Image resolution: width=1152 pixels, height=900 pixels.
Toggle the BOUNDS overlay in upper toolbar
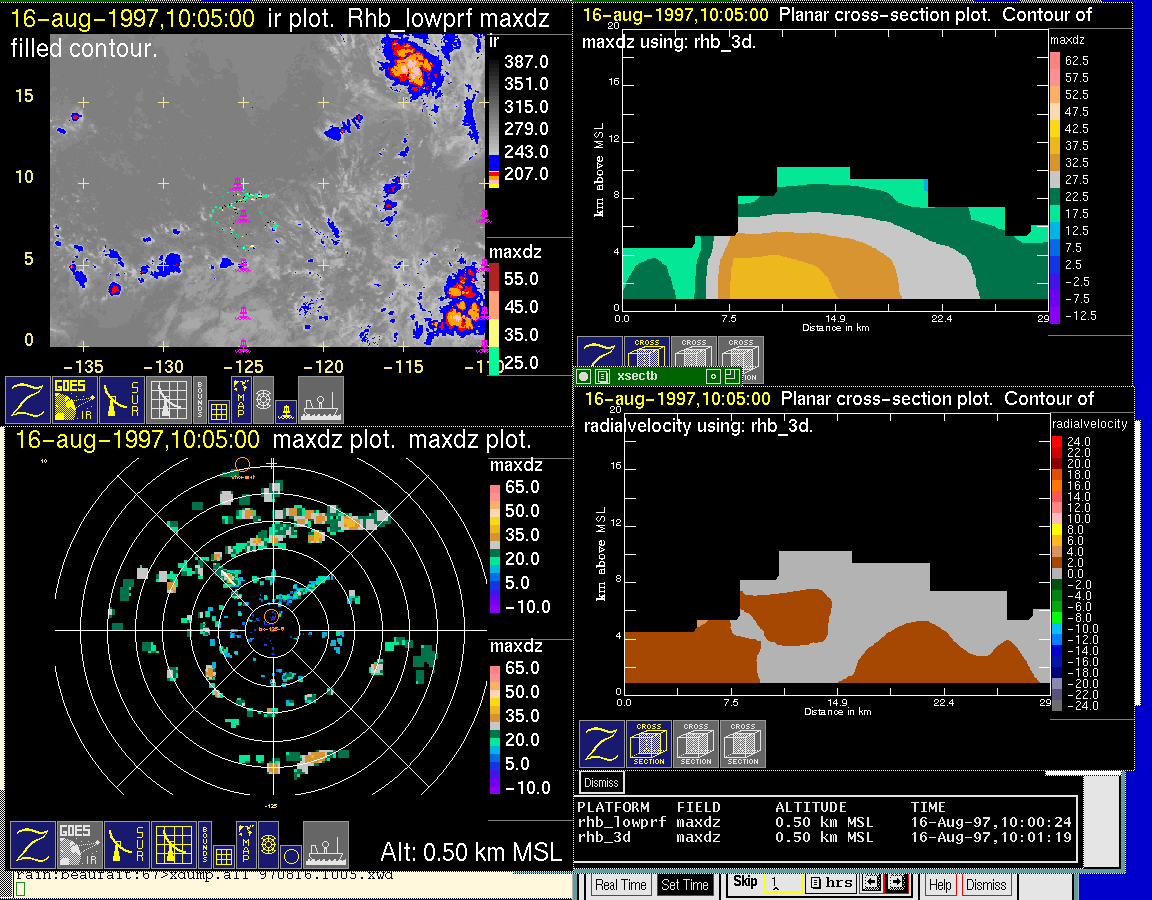click(200, 399)
